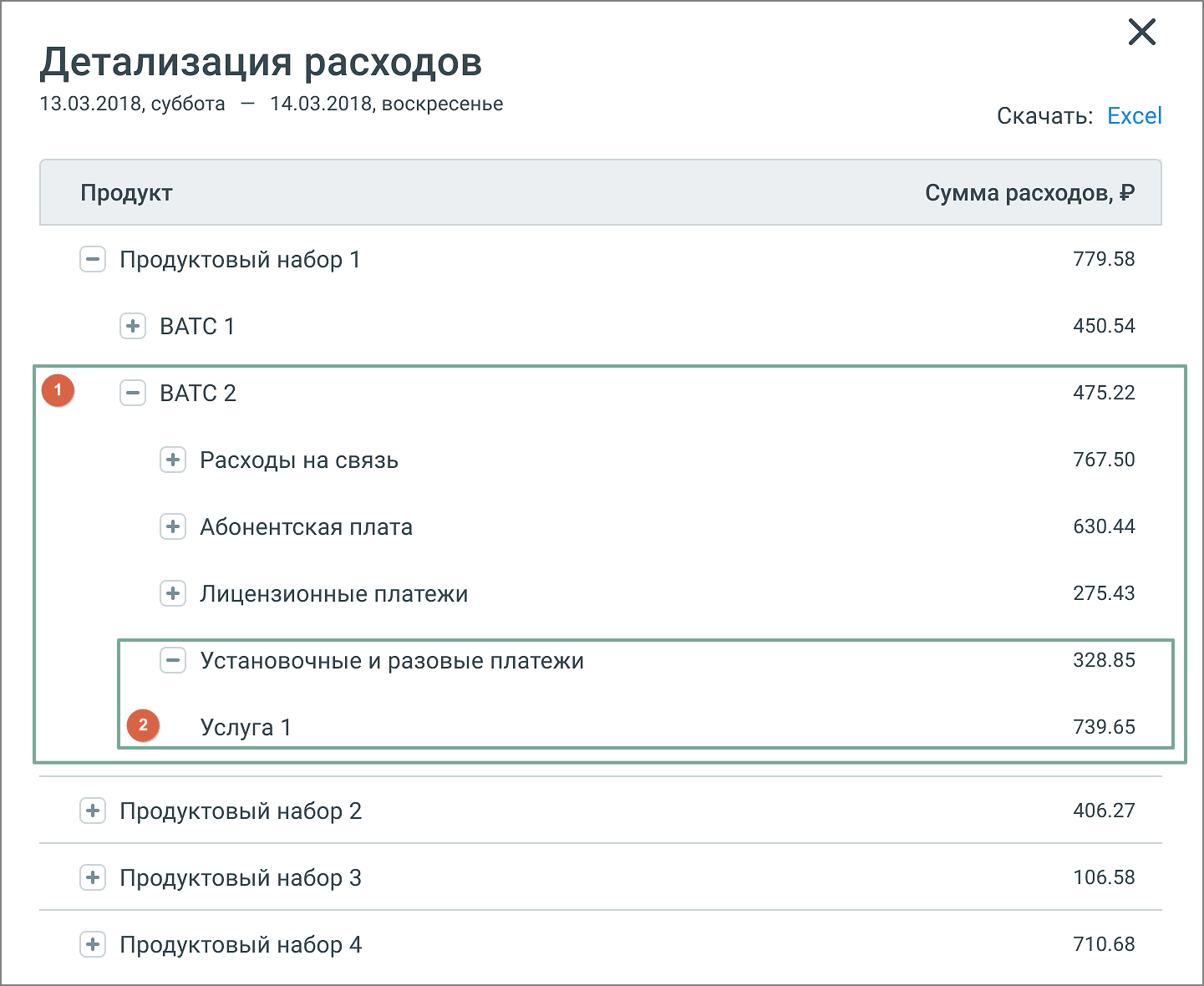1204x986 pixels.
Task: Click amount 450.54 for ВАТС 1
Action: coord(1104,326)
